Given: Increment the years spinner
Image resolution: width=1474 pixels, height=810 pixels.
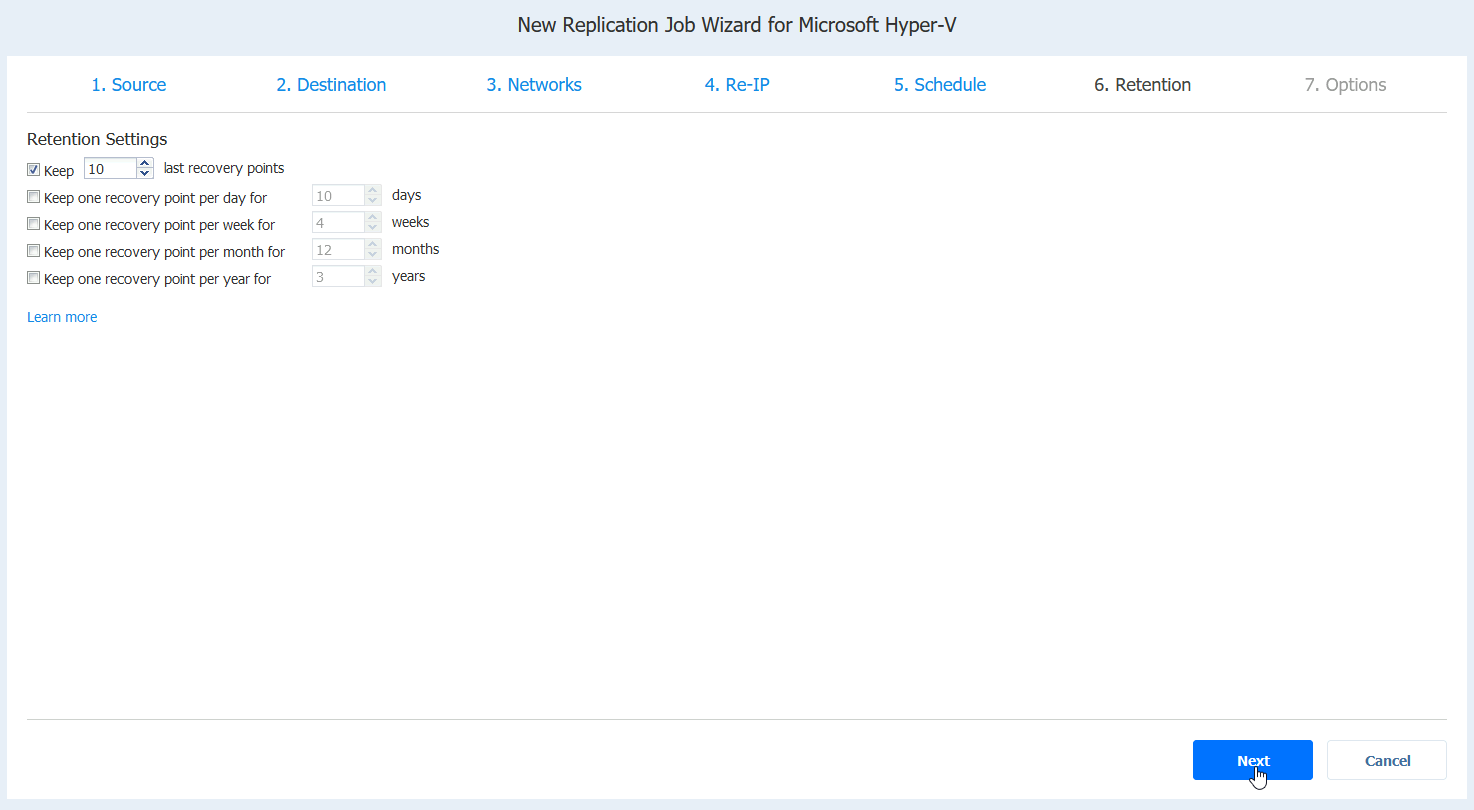Looking at the screenshot, I should click(373, 272).
